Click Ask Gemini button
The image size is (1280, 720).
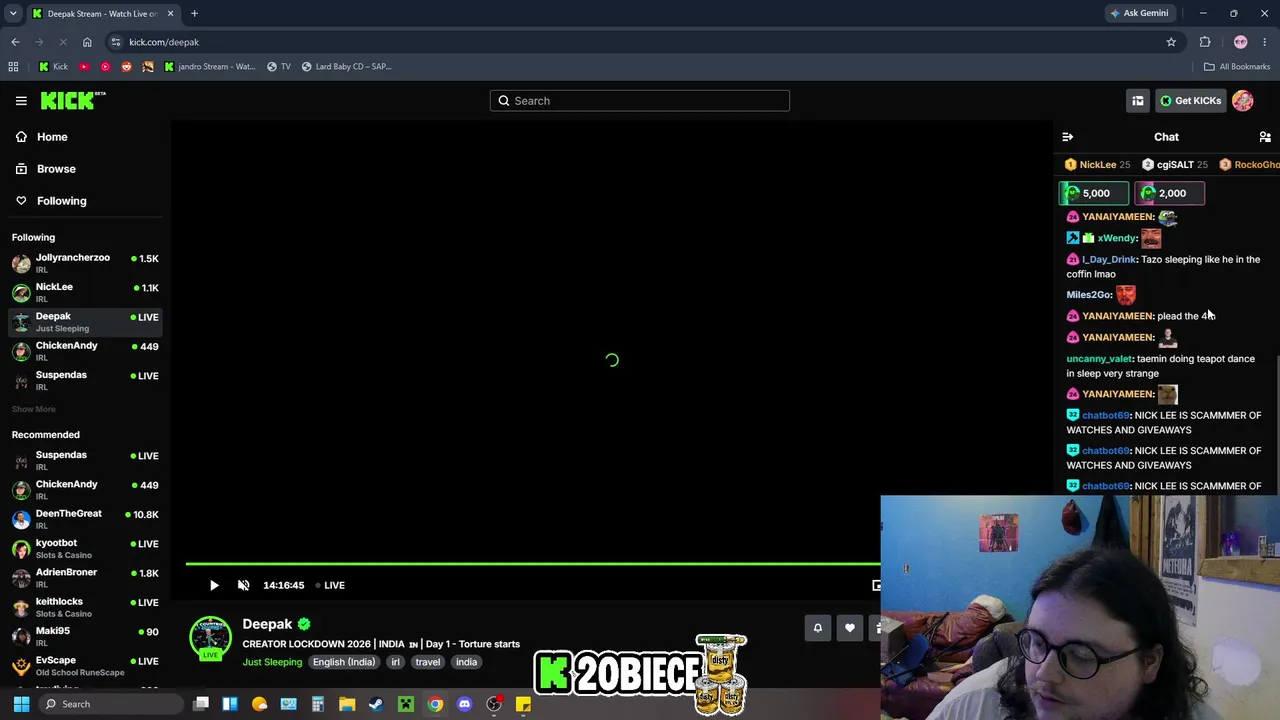(1138, 13)
